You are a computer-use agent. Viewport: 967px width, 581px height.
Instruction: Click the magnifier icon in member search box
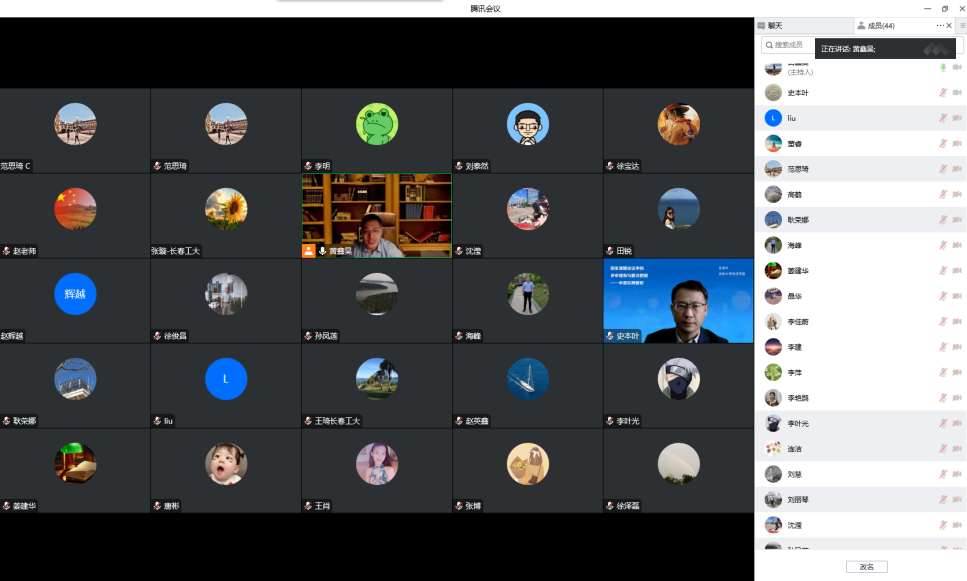(768, 45)
